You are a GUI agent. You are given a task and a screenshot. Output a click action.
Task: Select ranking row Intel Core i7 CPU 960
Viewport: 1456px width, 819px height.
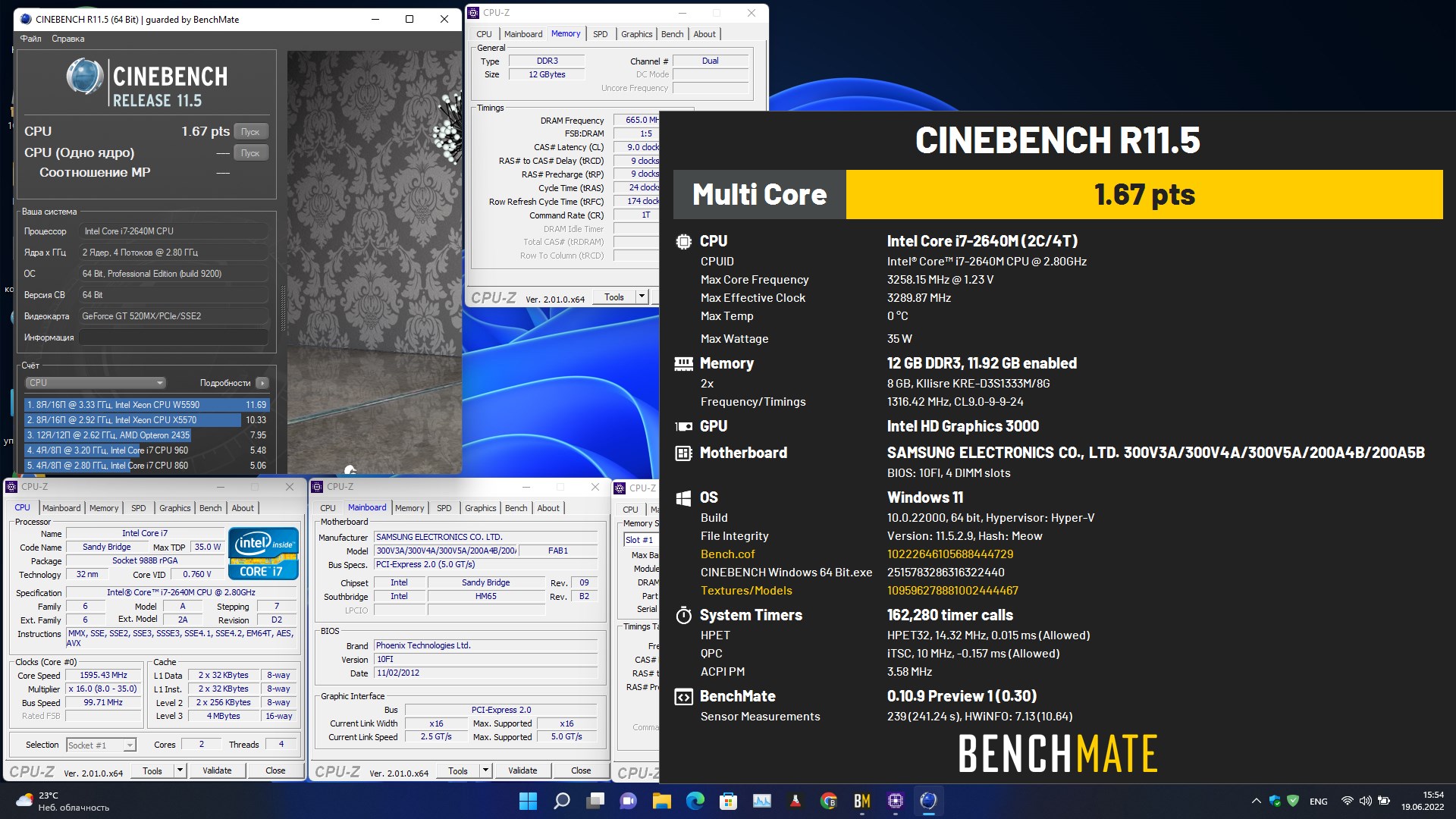point(146,450)
